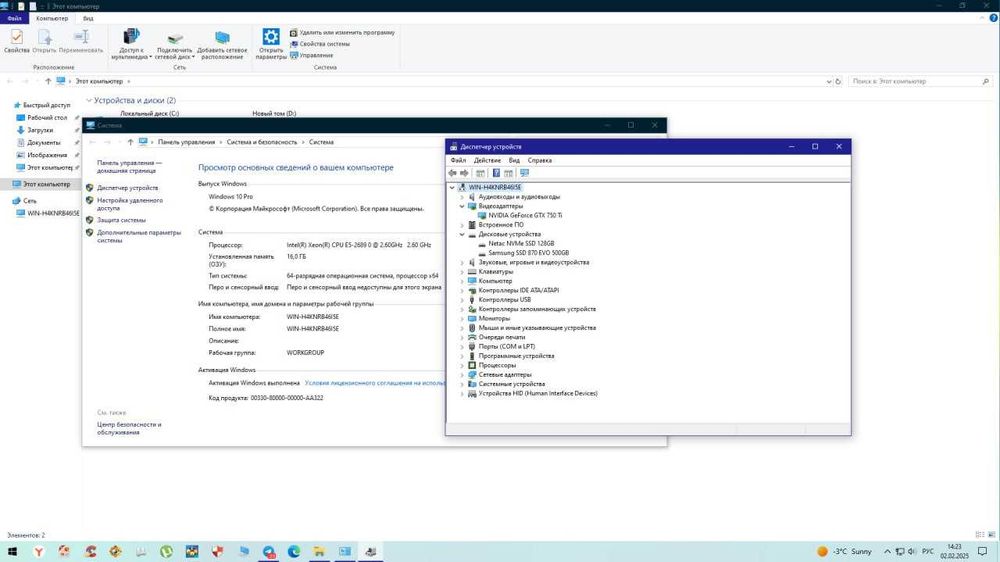Click the РУС language indicator in the tray
This screenshot has height=562, width=1000.
pyautogui.click(x=928, y=551)
